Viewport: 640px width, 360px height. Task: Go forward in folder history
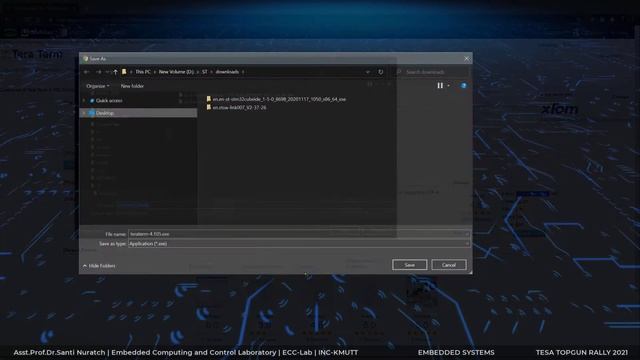pyautogui.click(x=98, y=72)
